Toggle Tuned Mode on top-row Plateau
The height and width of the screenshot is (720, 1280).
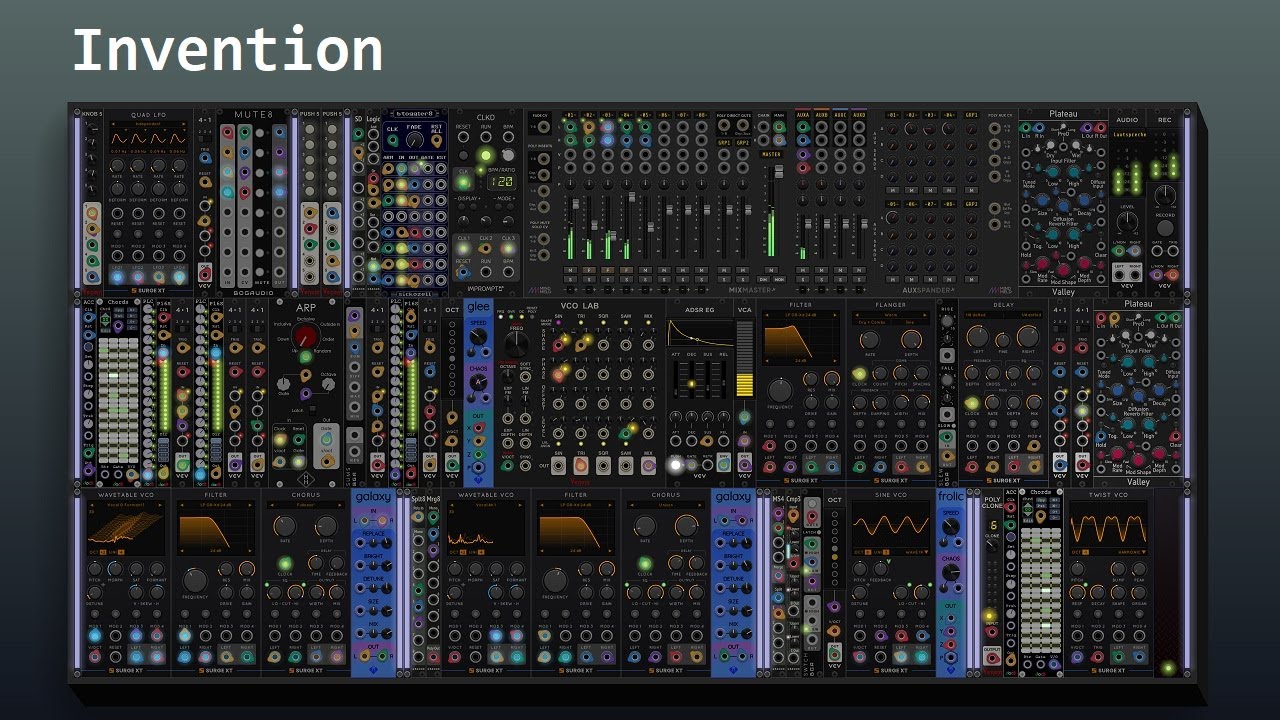tap(1029, 174)
